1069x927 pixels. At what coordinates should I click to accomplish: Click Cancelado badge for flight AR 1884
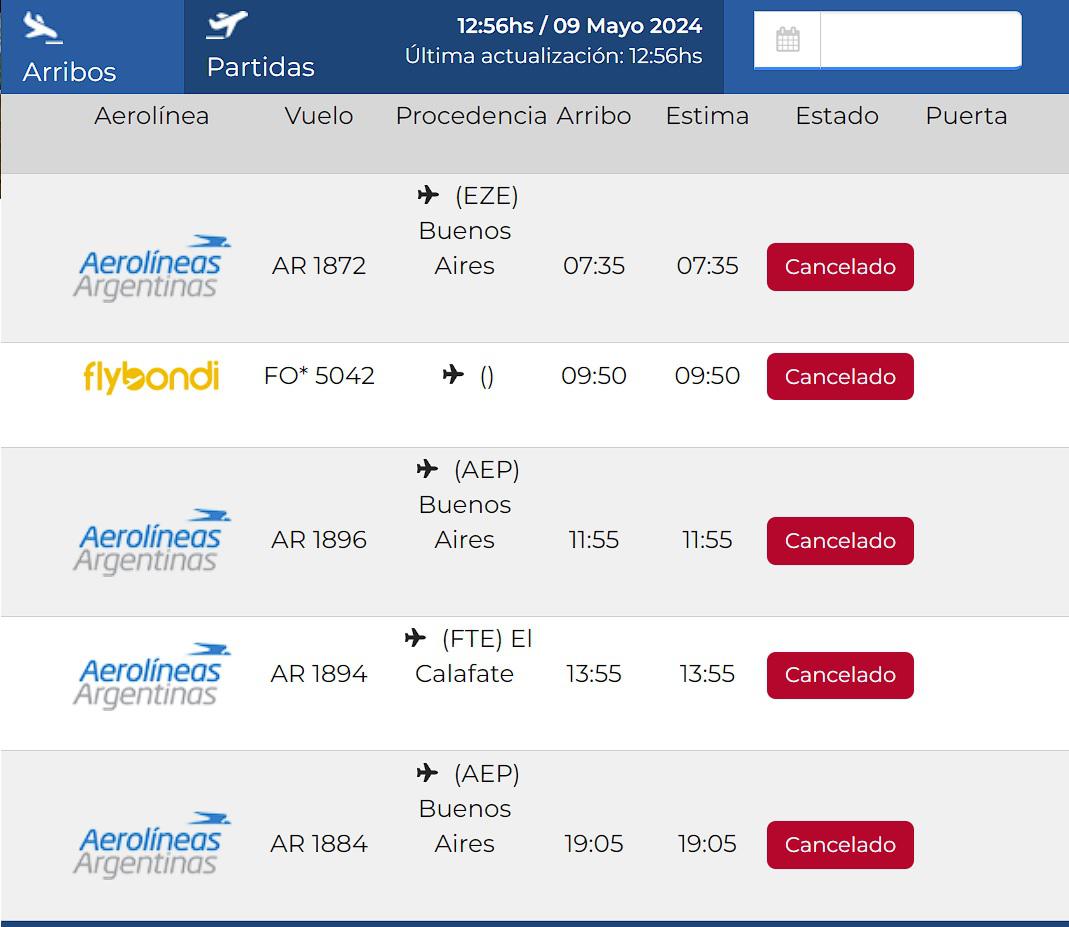840,845
